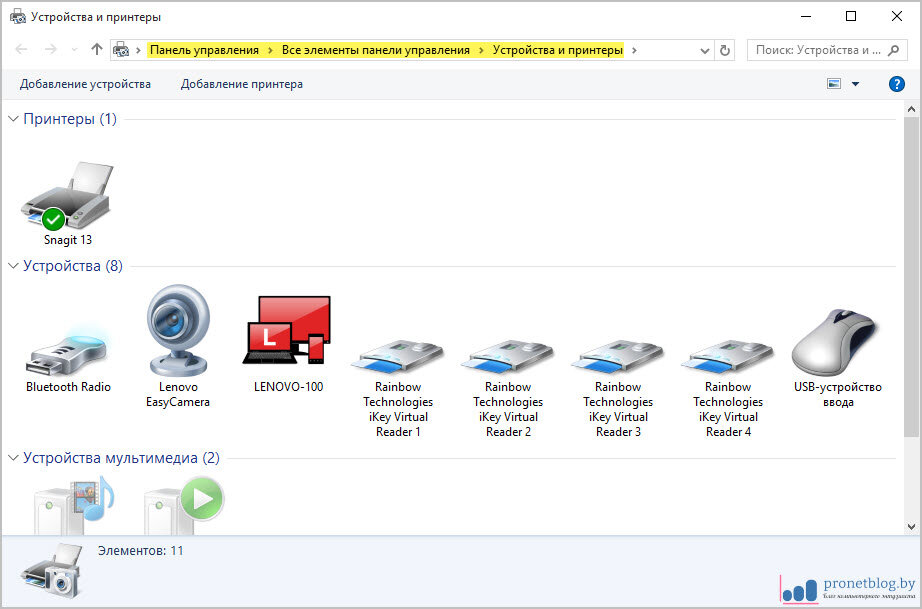Select the LENOVO-100 computer icon
Screen dimensions: 922x609
288,330
